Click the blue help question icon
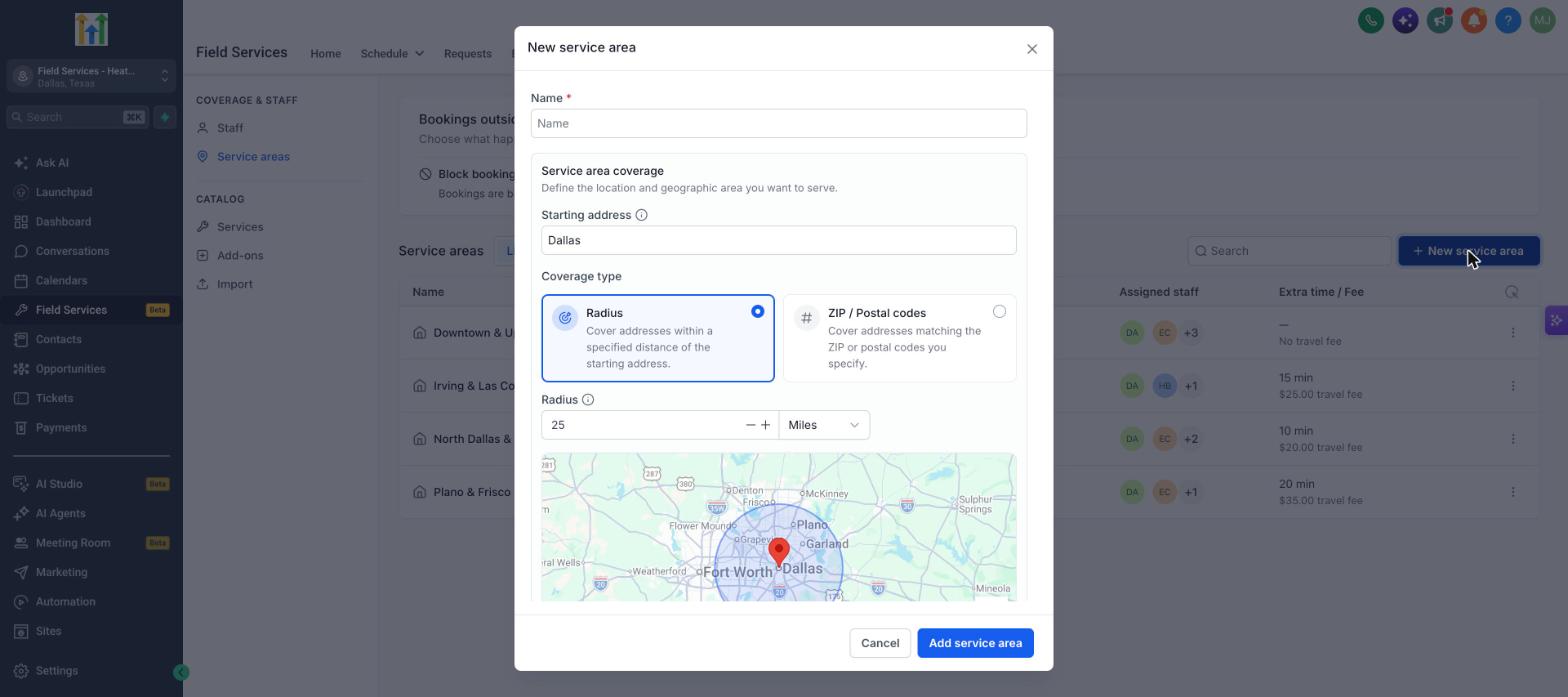Viewport: 1568px width, 697px height. pyautogui.click(x=1508, y=20)
